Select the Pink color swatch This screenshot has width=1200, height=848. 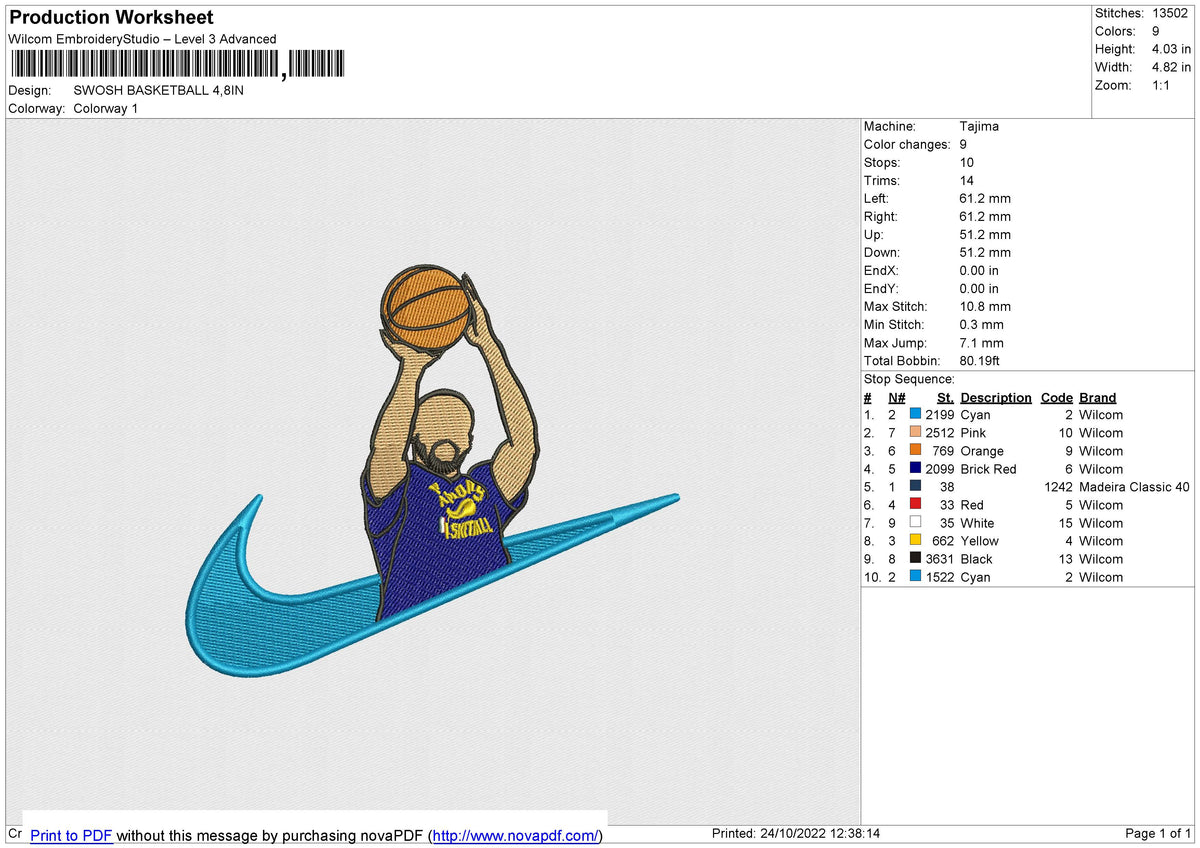915,433
